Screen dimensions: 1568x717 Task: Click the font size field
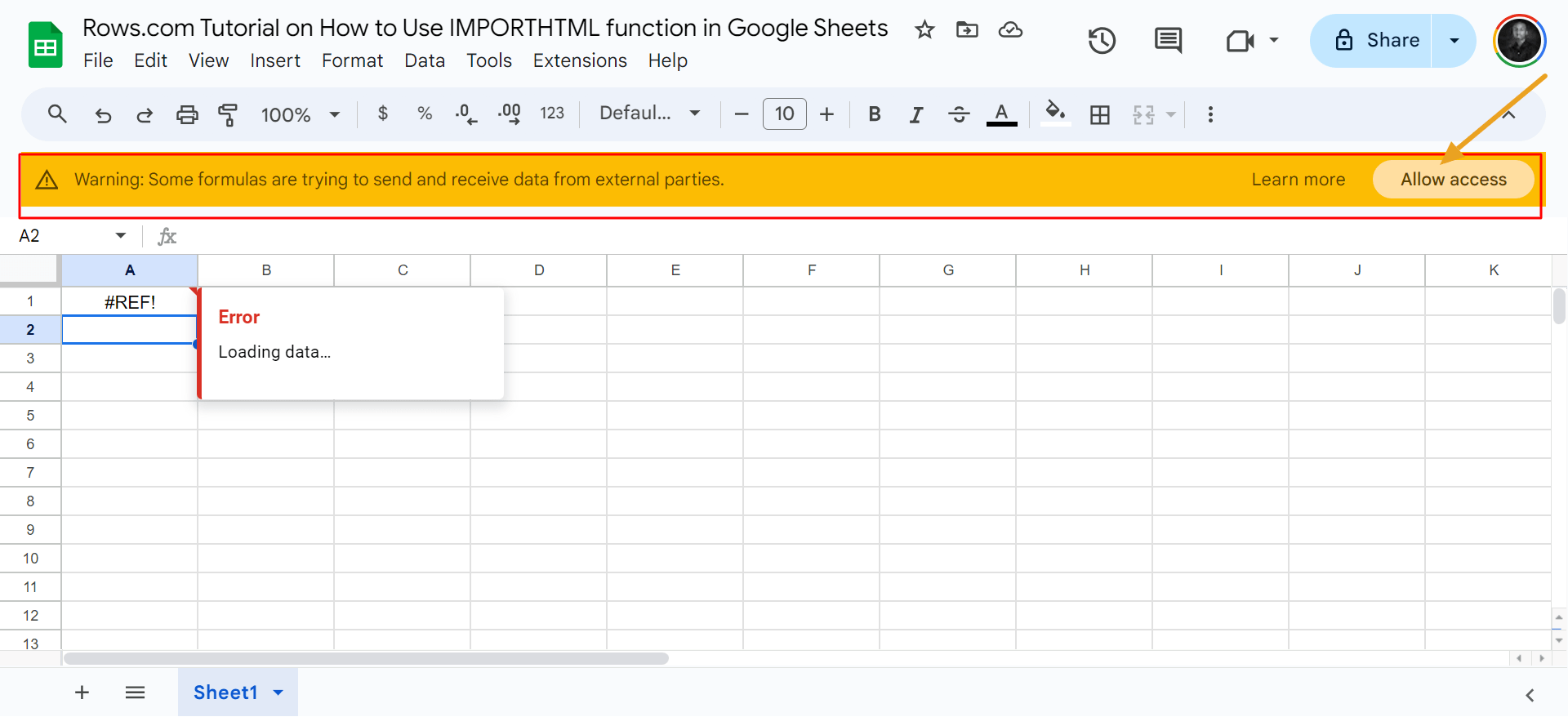point(785,114)
